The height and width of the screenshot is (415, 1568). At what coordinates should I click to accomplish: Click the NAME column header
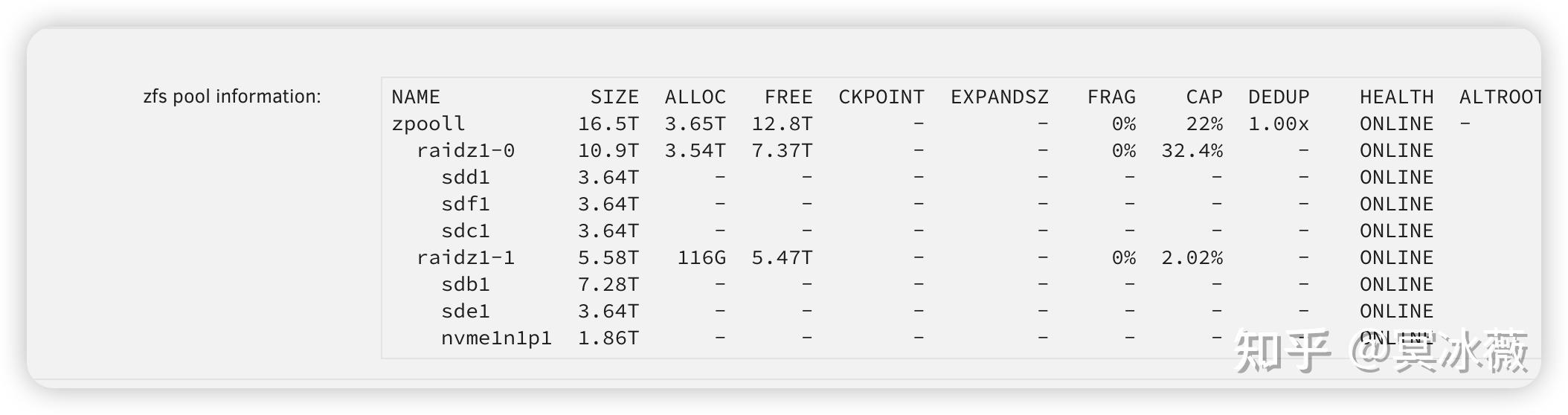(x=416, y=97)
